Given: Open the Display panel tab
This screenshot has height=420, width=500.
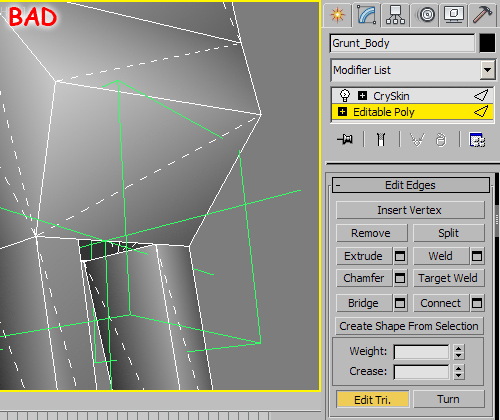Looking at the screenshot, I should point(454,15).
